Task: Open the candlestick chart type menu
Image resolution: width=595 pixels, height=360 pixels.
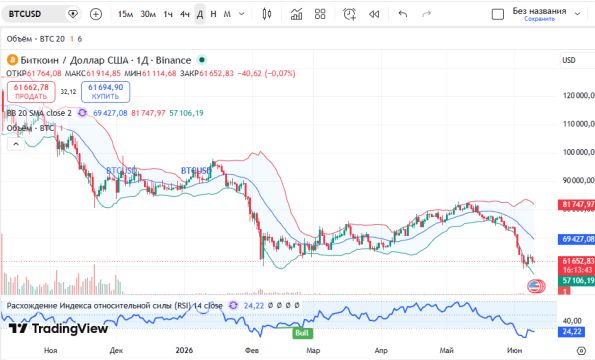Action: pyautogui.click(x=267, y=14)
